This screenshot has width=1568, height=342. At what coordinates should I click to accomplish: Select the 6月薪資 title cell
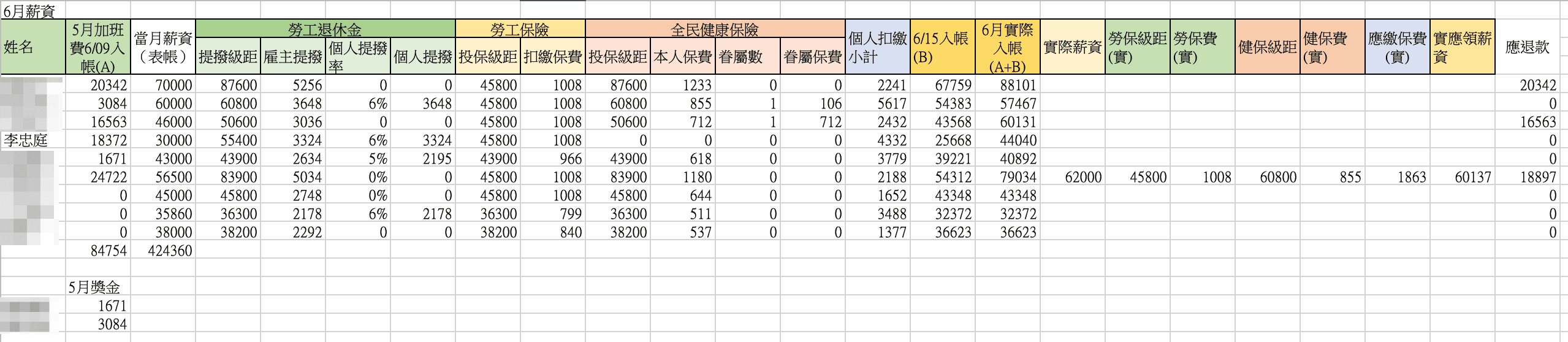33,10
